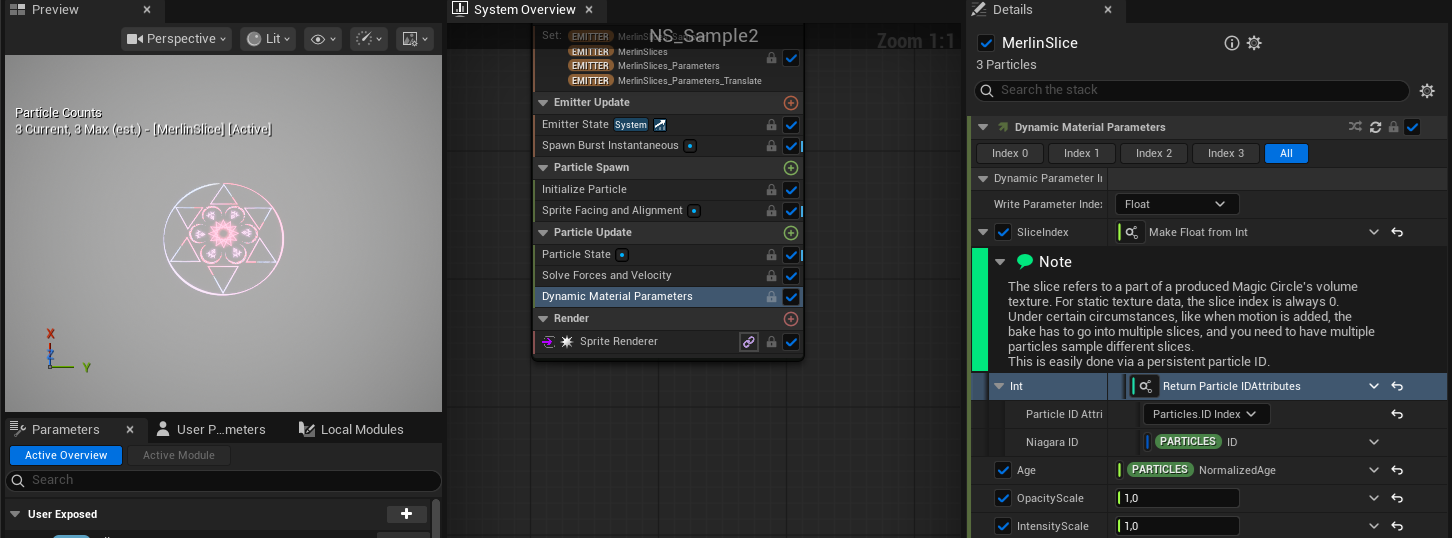
Task: Click Parameters search field
Action: (x=223, y=481)
